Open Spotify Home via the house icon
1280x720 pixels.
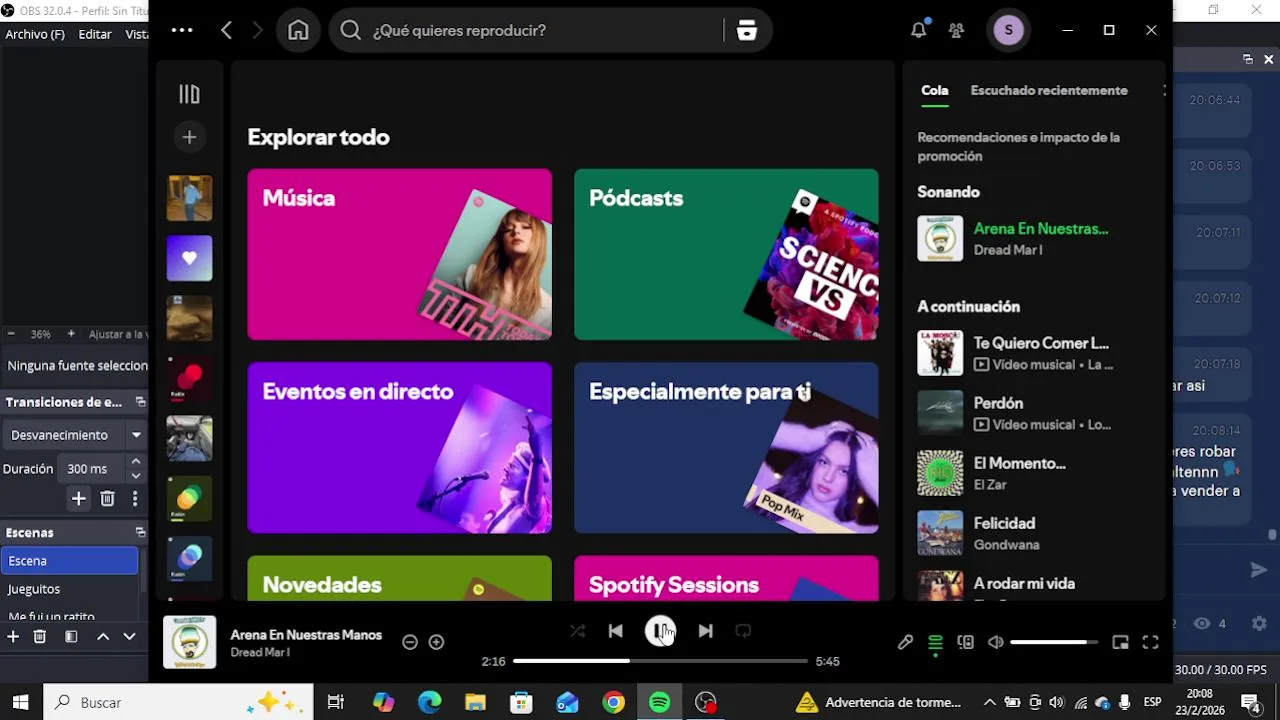[298, 30]
